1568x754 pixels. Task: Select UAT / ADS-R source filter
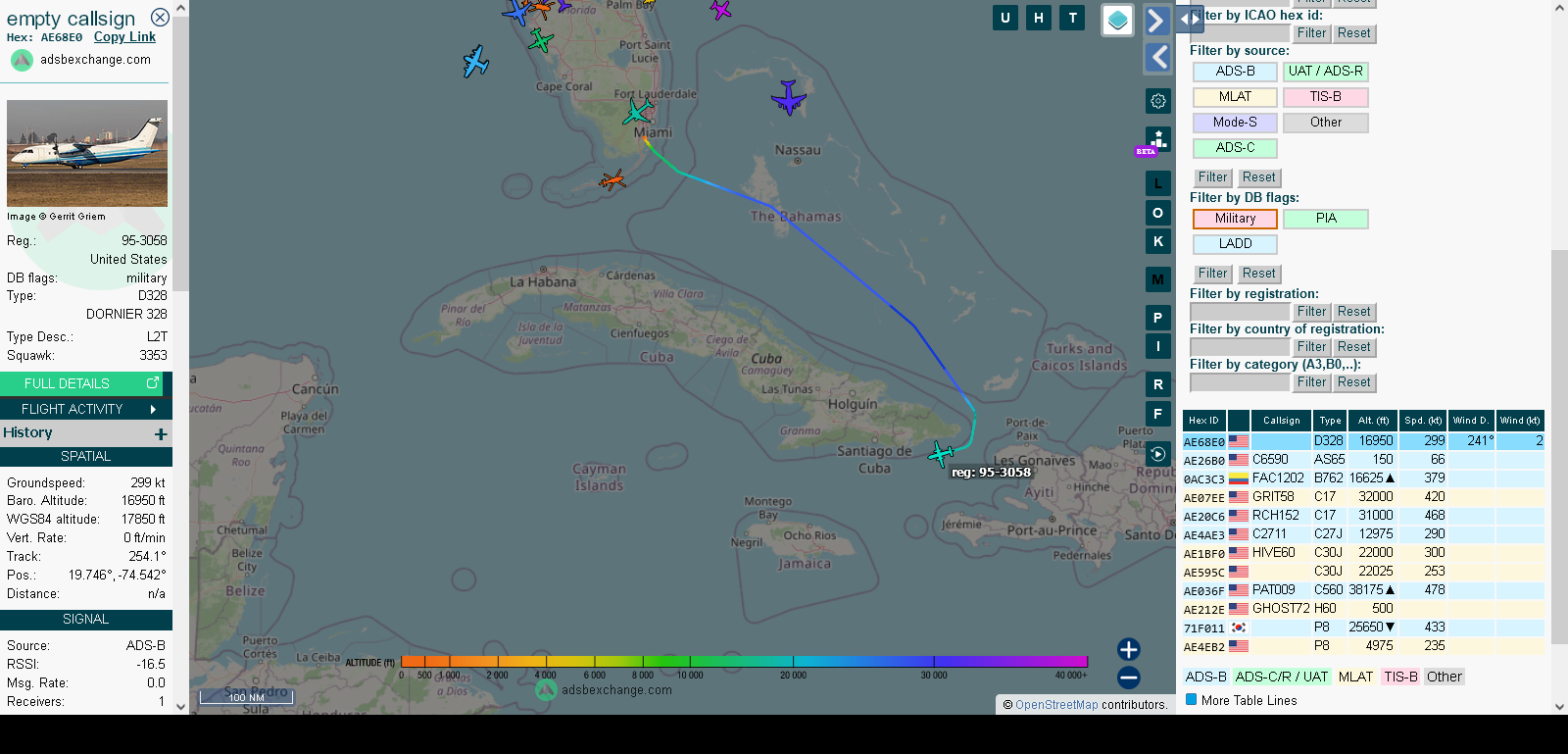1325,72
